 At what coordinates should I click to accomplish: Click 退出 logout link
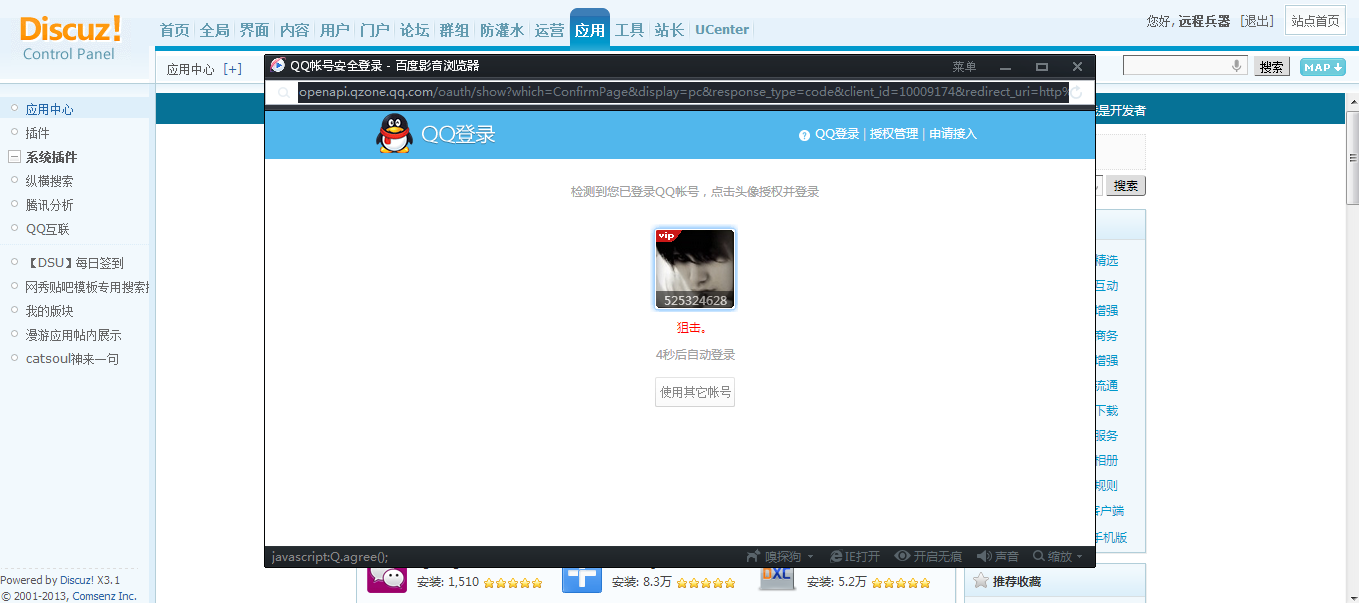(x=1257, y=21)
